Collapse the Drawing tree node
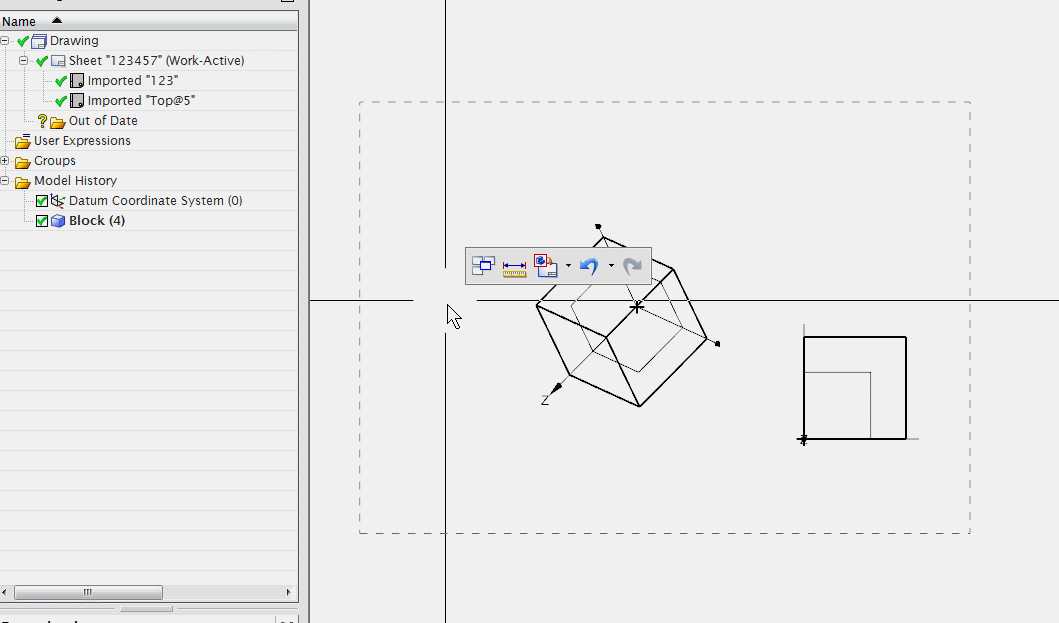Image resolution: width=1059 pixels, height=623 pixels. (5, 41)
